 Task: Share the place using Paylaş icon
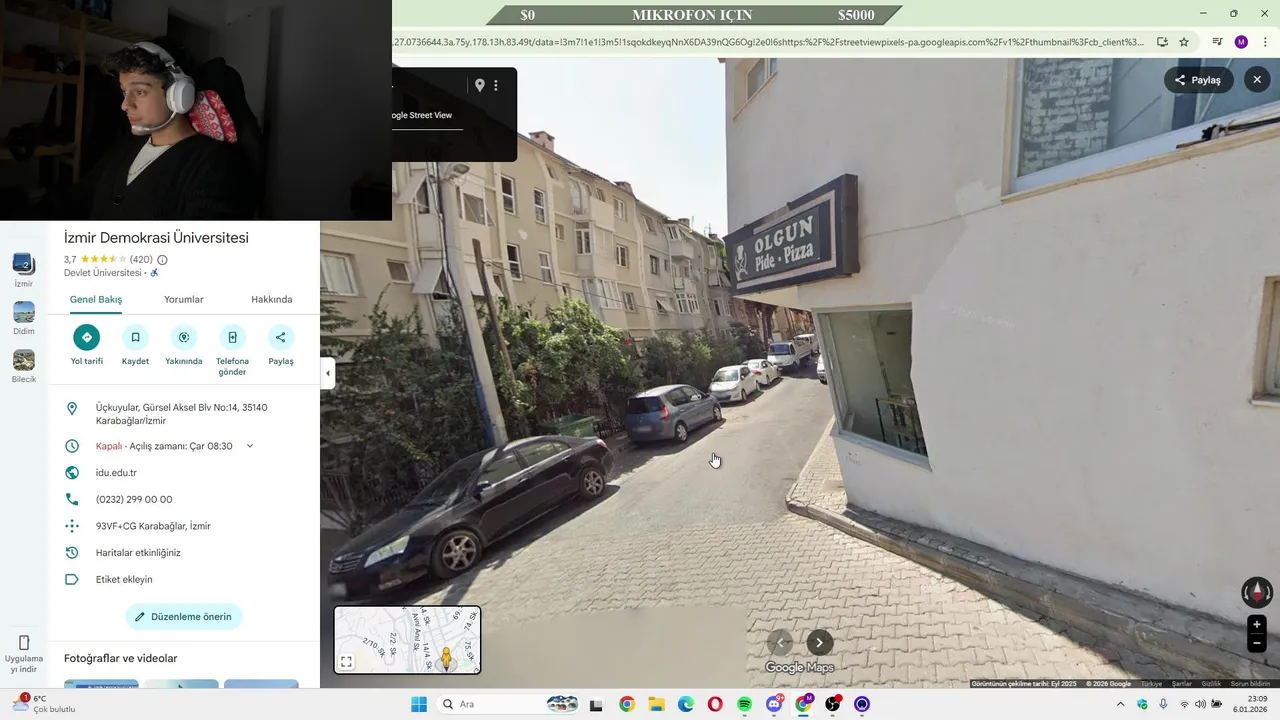(281, 337)
